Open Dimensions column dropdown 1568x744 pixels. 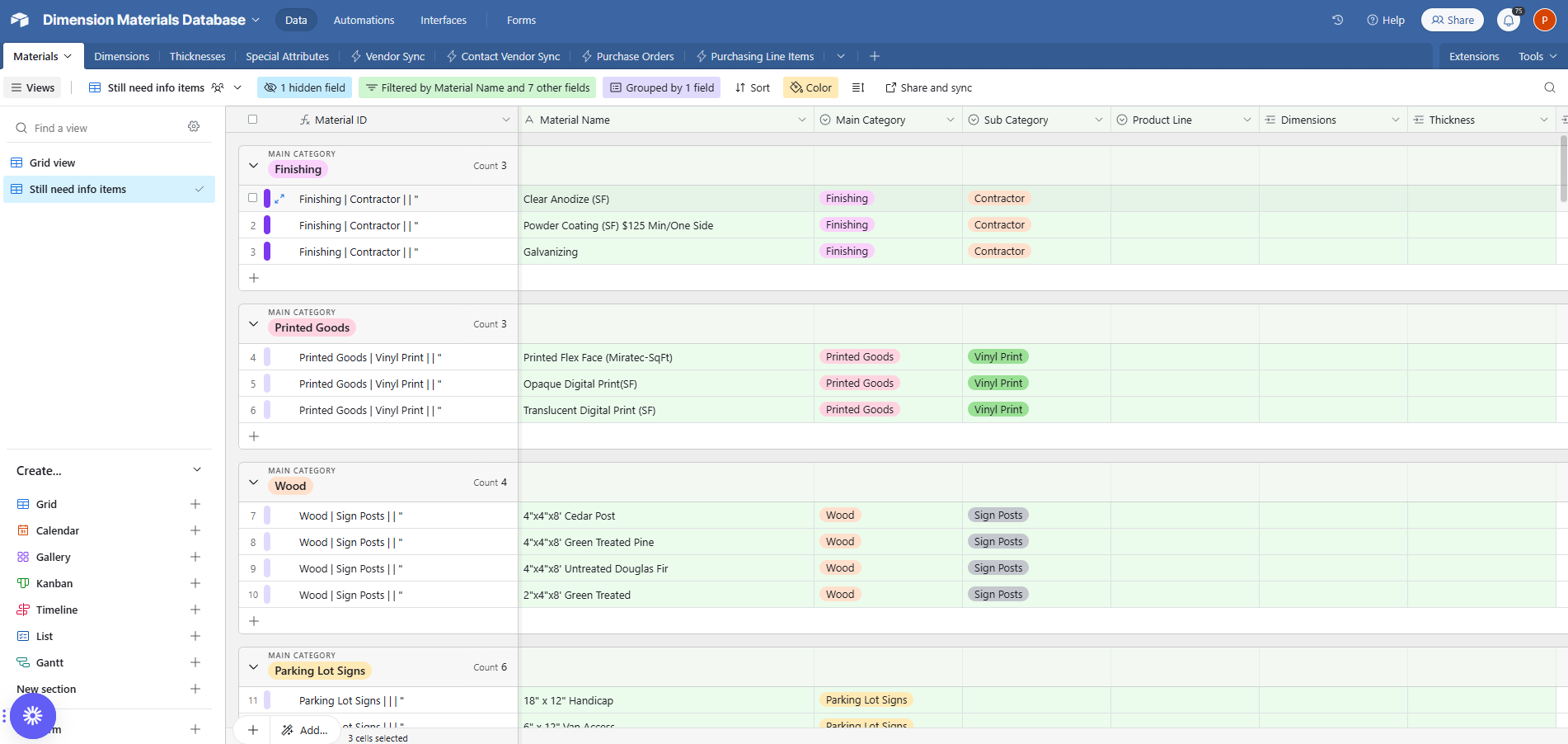coord(1396,120)
